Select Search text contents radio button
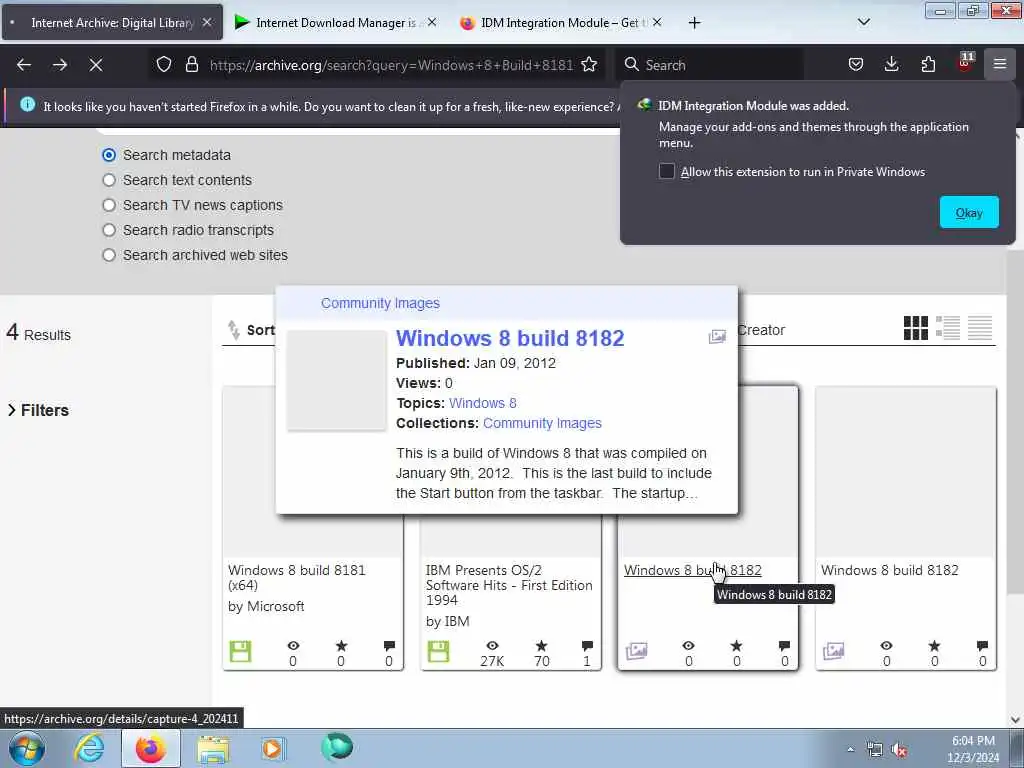1024x768 pixels. (109, 180)
